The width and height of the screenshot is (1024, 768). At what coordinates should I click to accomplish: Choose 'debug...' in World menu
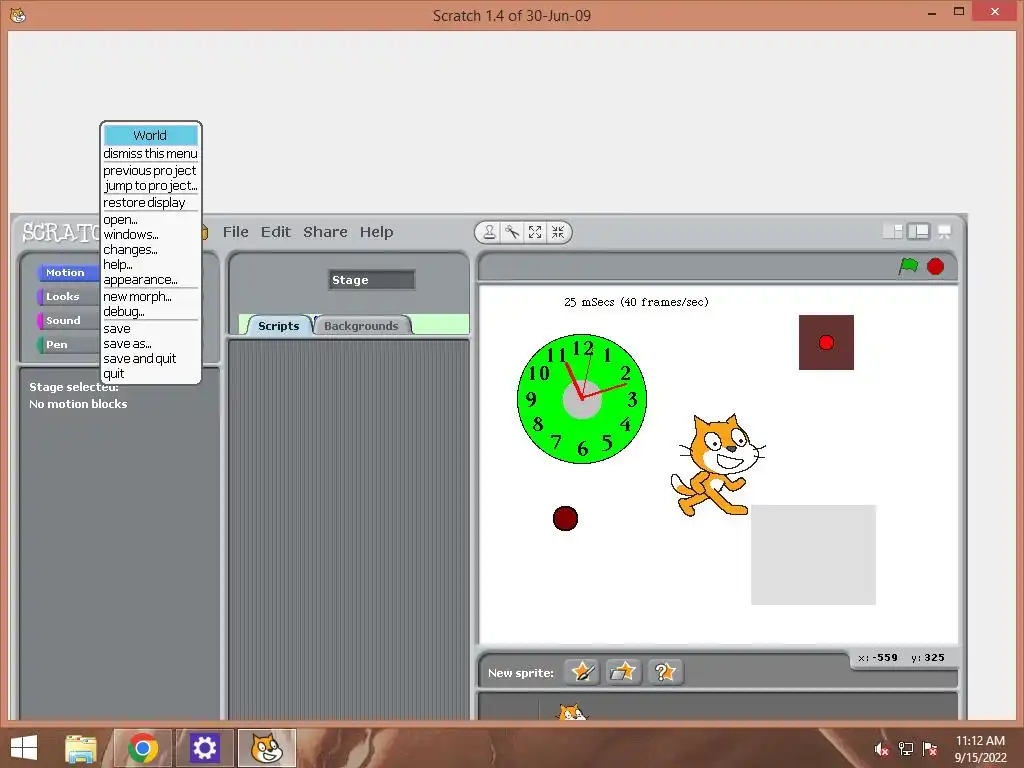click(x=151, y=312)
